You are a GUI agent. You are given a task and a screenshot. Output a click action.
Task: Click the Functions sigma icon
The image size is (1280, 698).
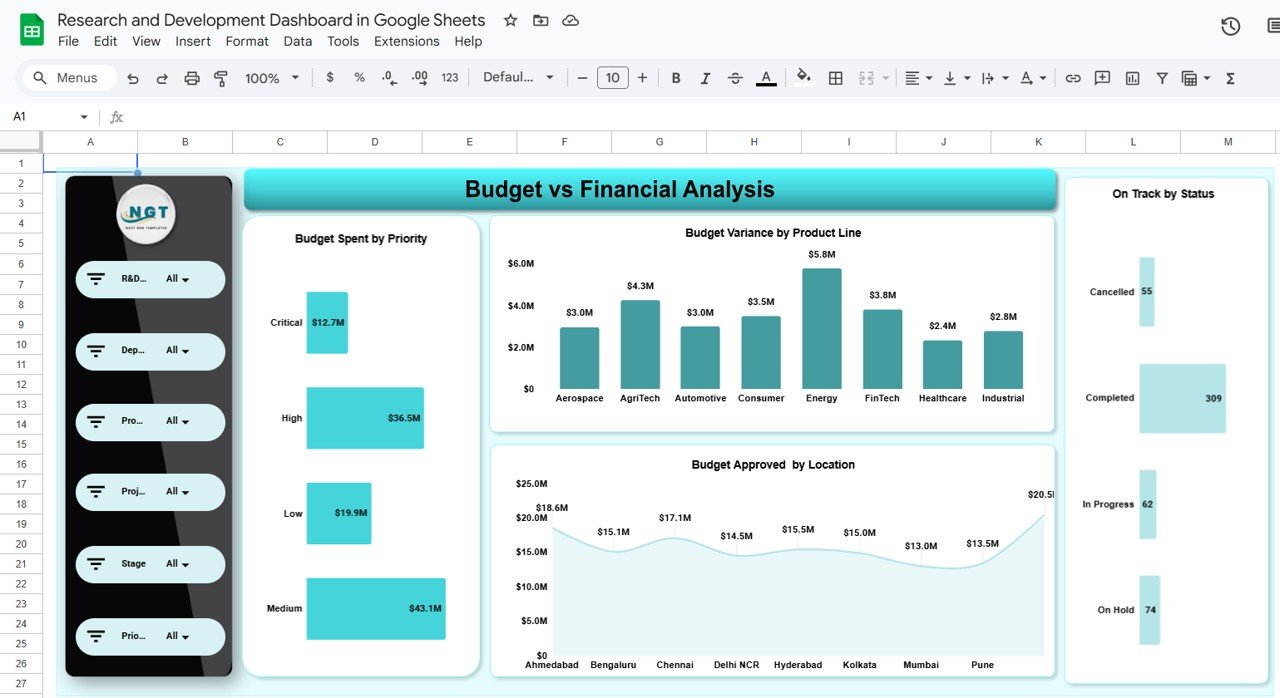1229,77
